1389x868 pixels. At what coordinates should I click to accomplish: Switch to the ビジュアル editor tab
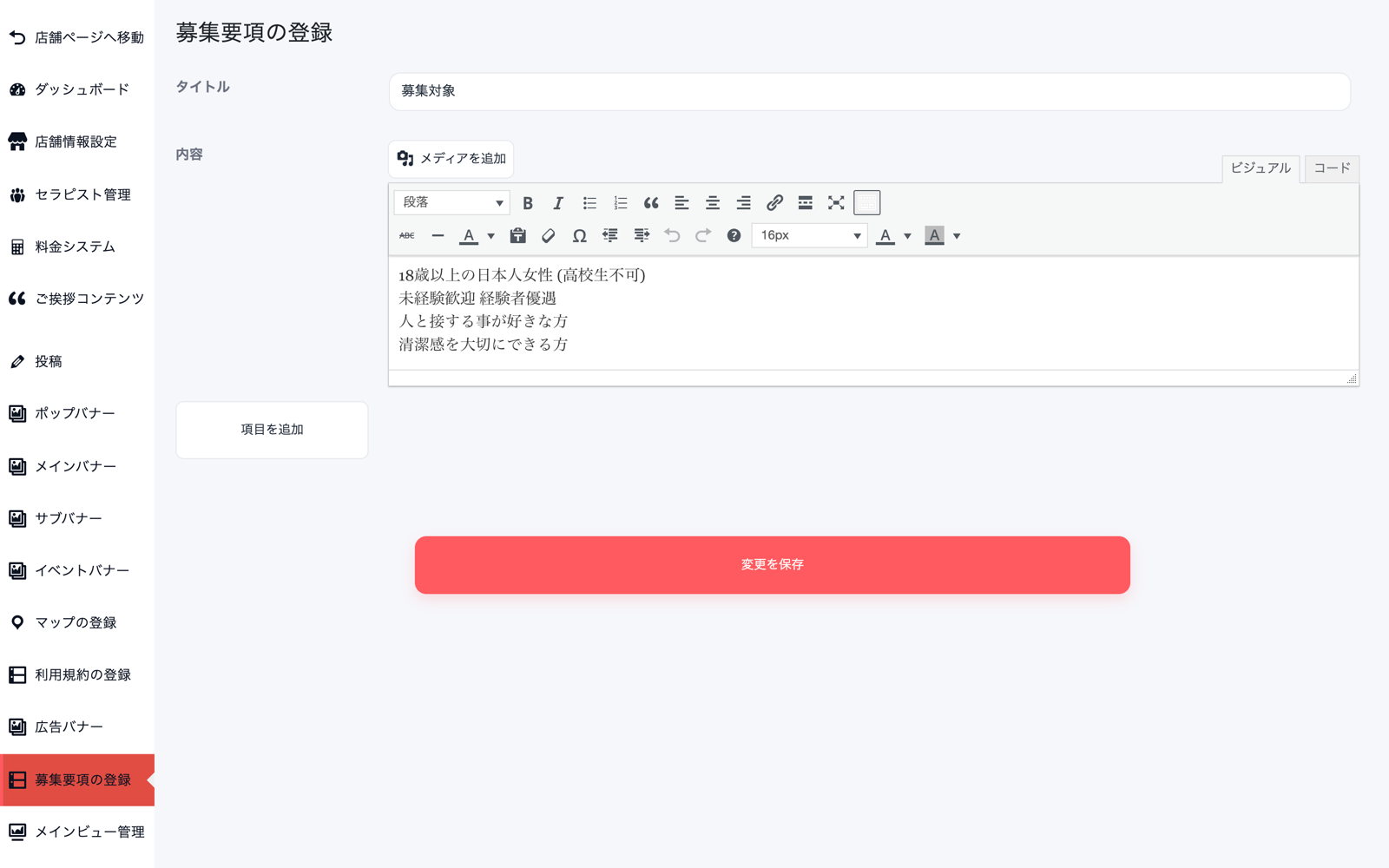click(x=1261, y=168)
